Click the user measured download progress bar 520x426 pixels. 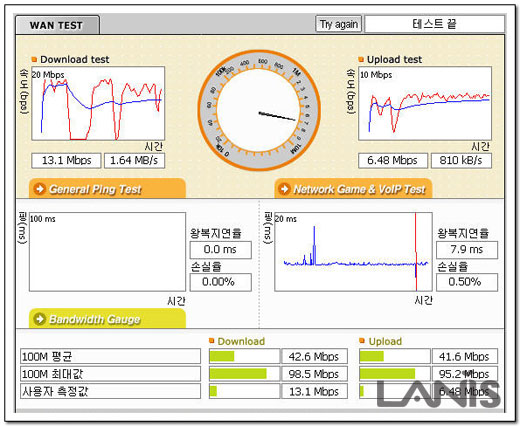(x=244, y=391)
